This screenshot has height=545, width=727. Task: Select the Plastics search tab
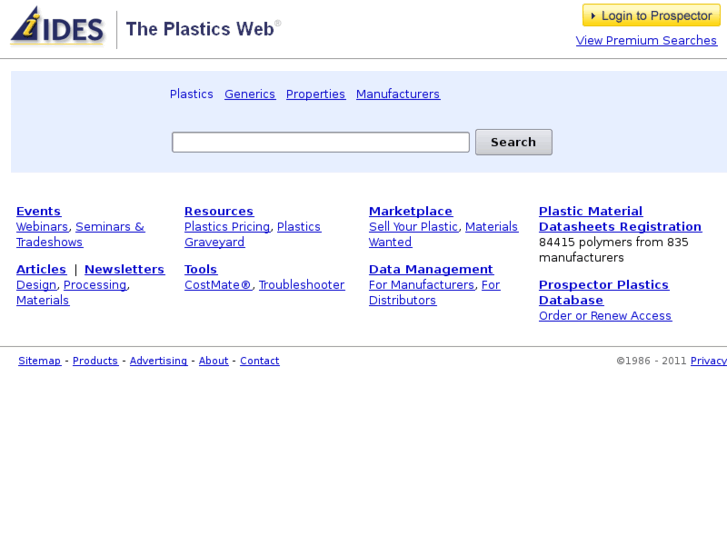pyautogui.click(x=191, y=94)
